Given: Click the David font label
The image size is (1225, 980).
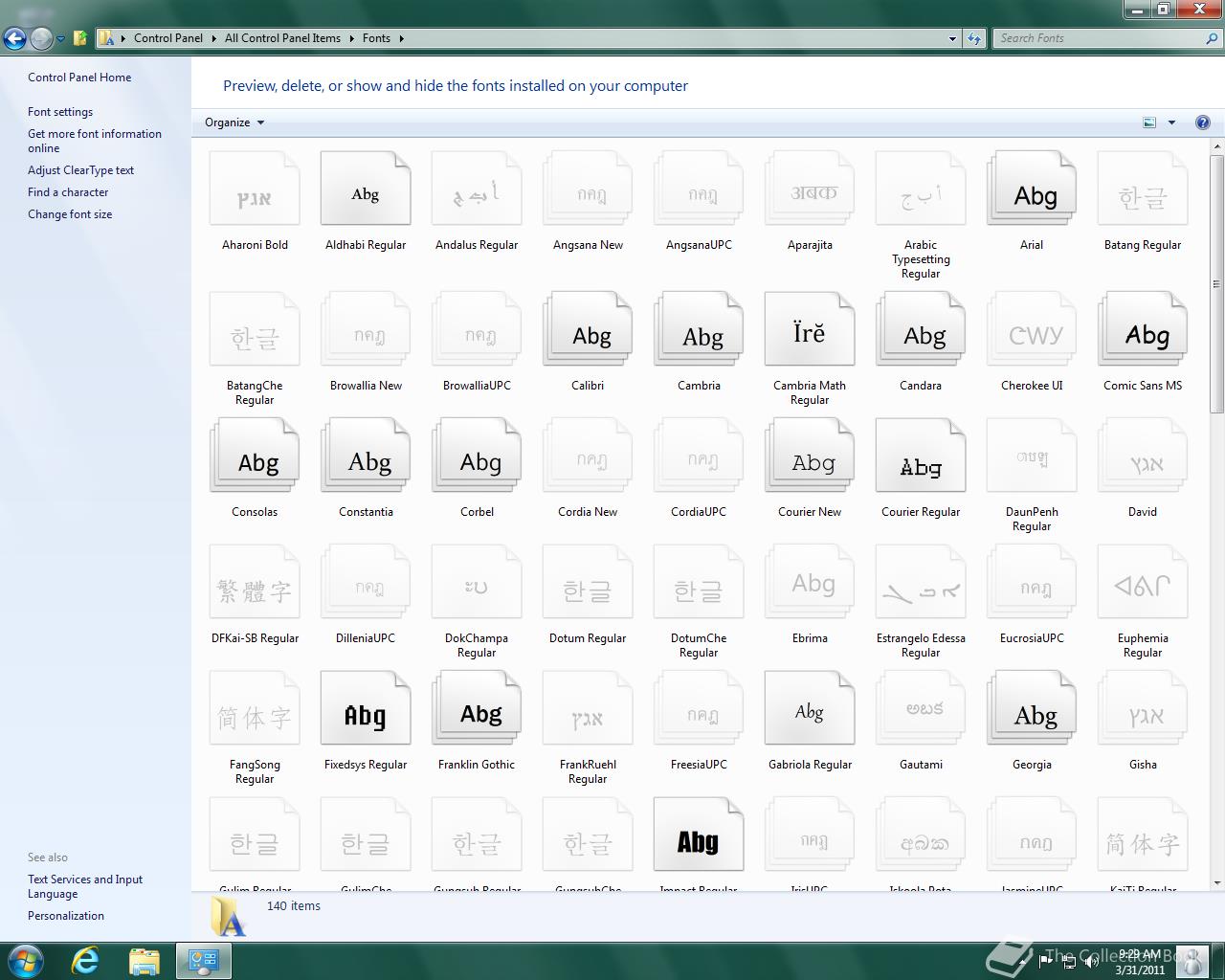Looking at the screenshot, I should pyautogui.click(x=1143, y=512).
